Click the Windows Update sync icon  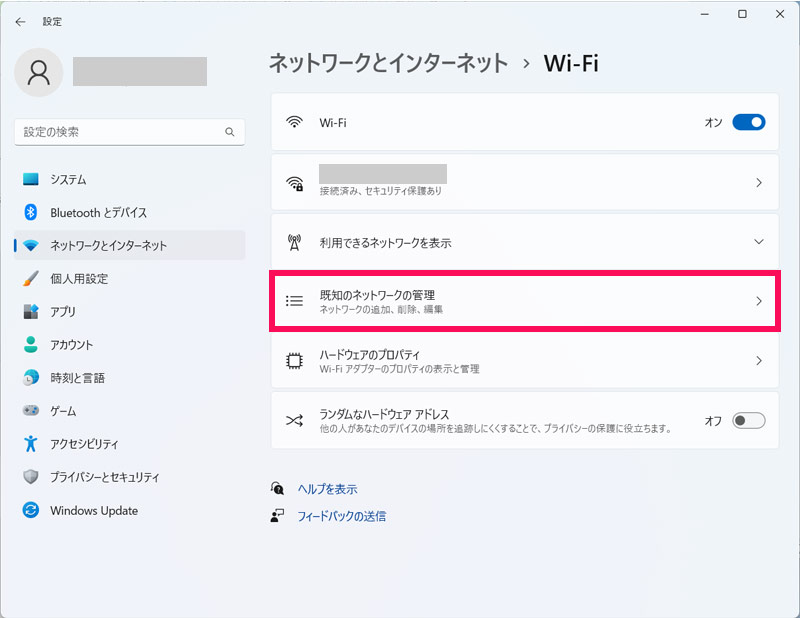coord(31,510)
